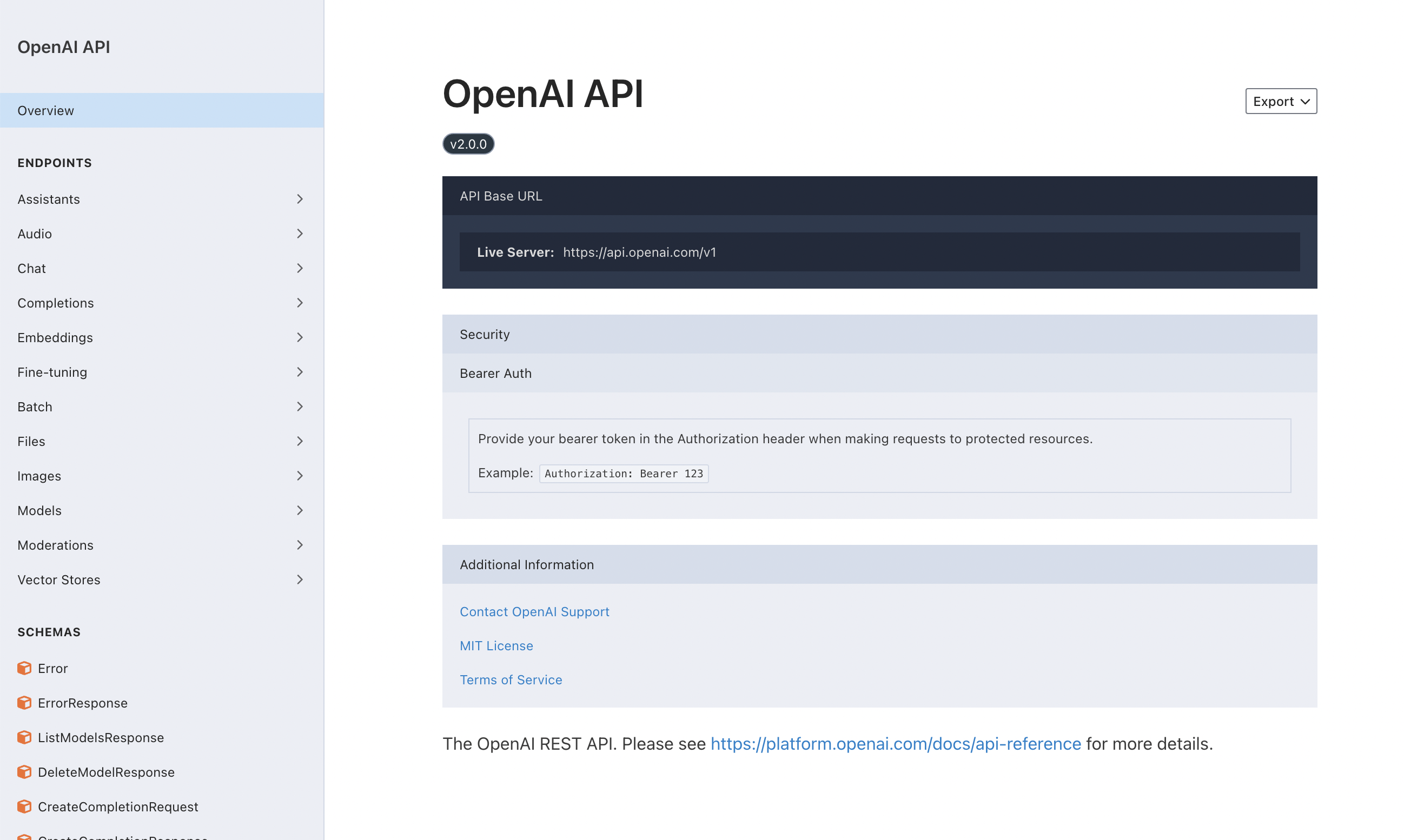Expand the Chat endpoints chevron
The width and height of the screenshot is (1404, 840).
[x=300, y=268]
